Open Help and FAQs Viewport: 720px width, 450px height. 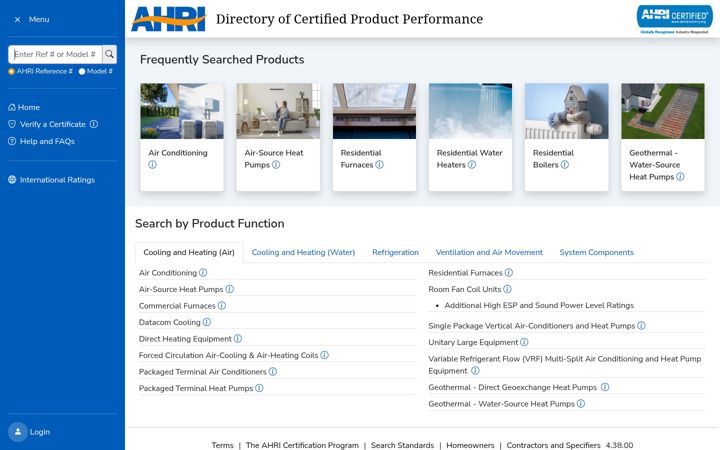[x=47, y=141]
